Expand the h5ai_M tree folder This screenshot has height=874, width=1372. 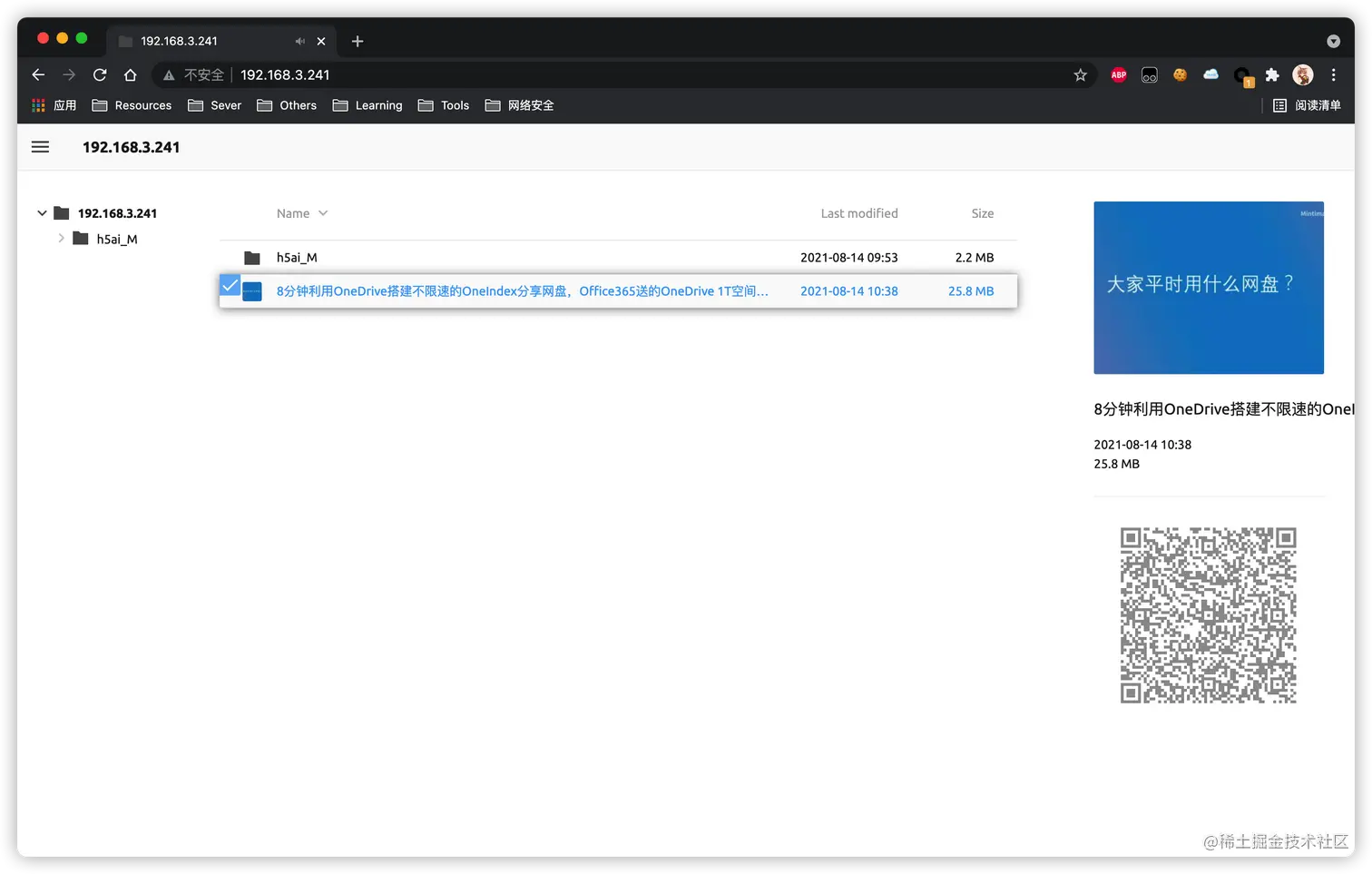(61, 239)
